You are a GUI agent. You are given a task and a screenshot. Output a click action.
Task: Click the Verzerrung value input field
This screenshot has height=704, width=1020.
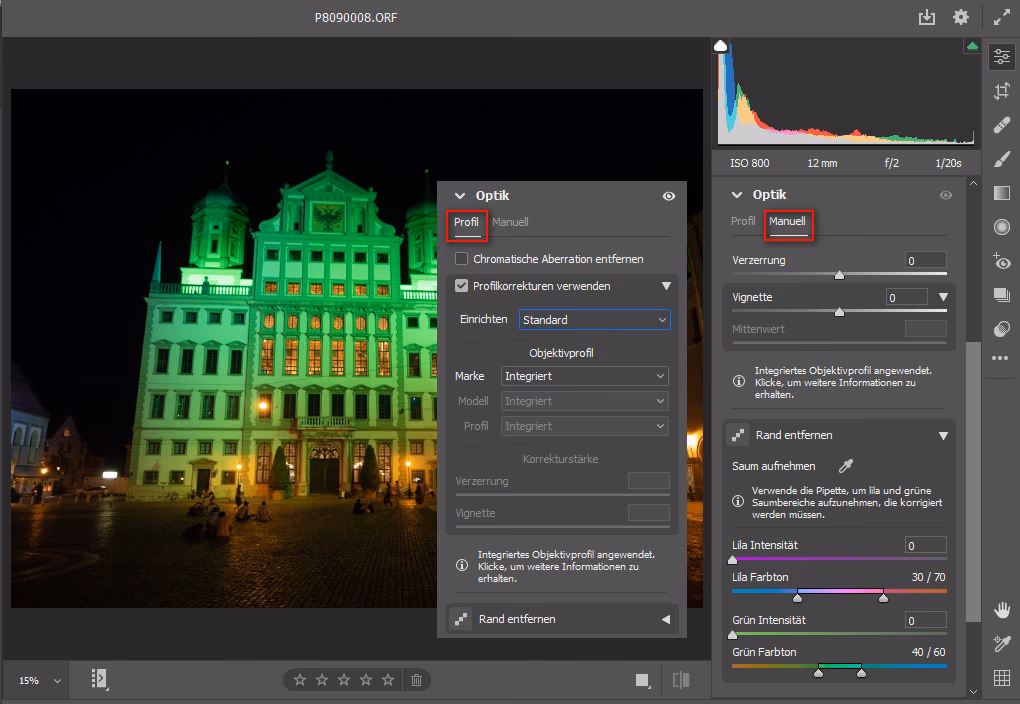pyautogui.click(x=925, y=260)
